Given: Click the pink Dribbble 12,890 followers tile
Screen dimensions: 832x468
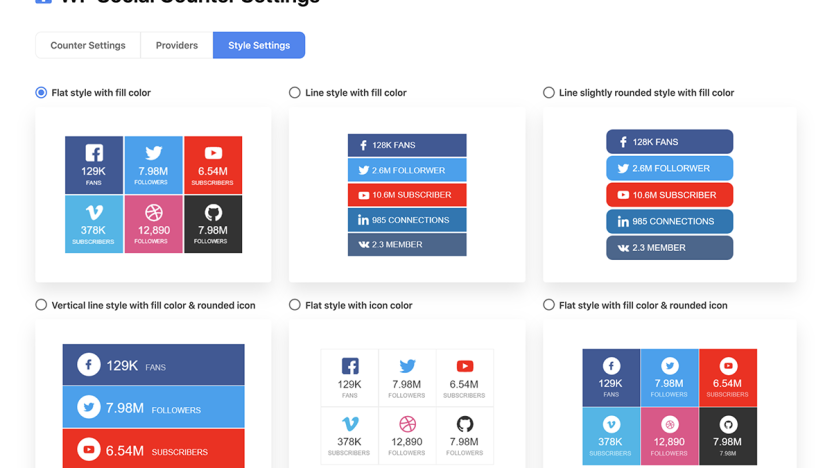Looking at the screenshot, I should (x=153, y=224).
